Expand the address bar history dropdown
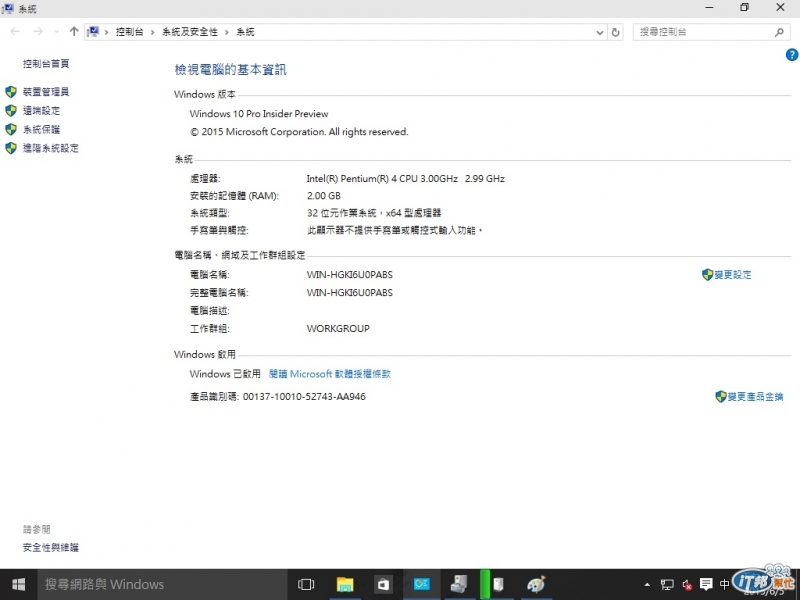The width and height of the screenshot is (800, 600). coord(600,33)
